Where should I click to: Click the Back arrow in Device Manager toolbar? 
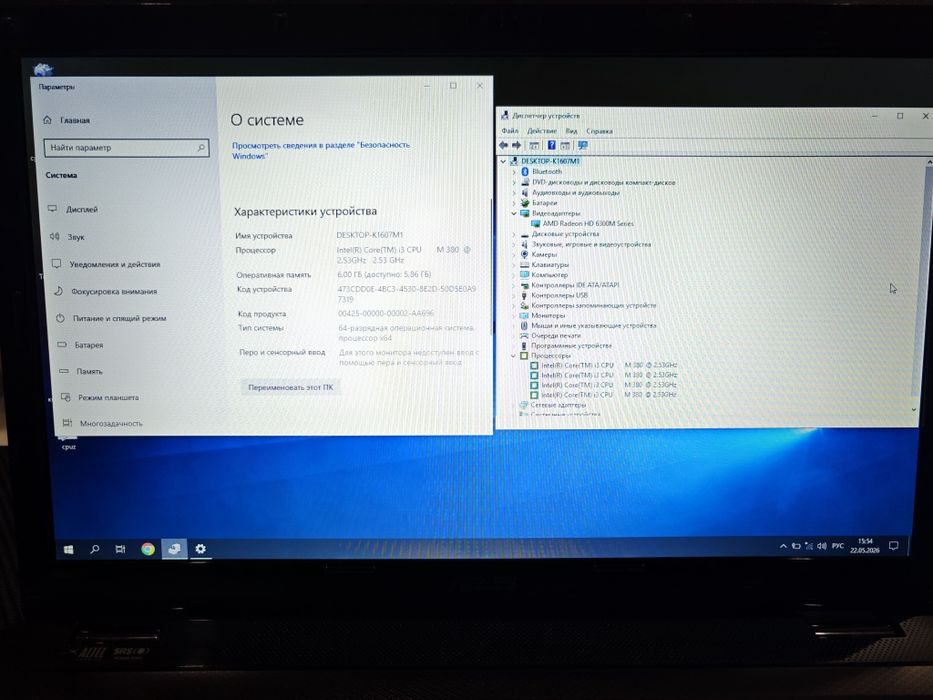[503, 145]
